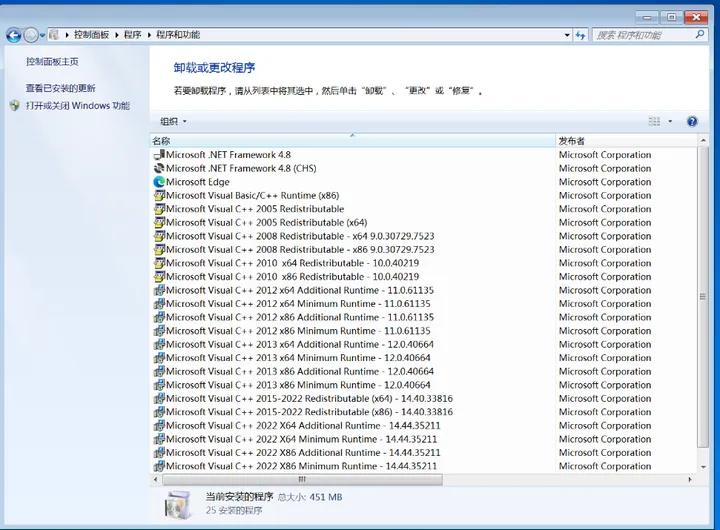The image size is (720, 530).
Task: Select Visual C++ 2022 X86 Minimum Runtime text
Action: [301, 466]
